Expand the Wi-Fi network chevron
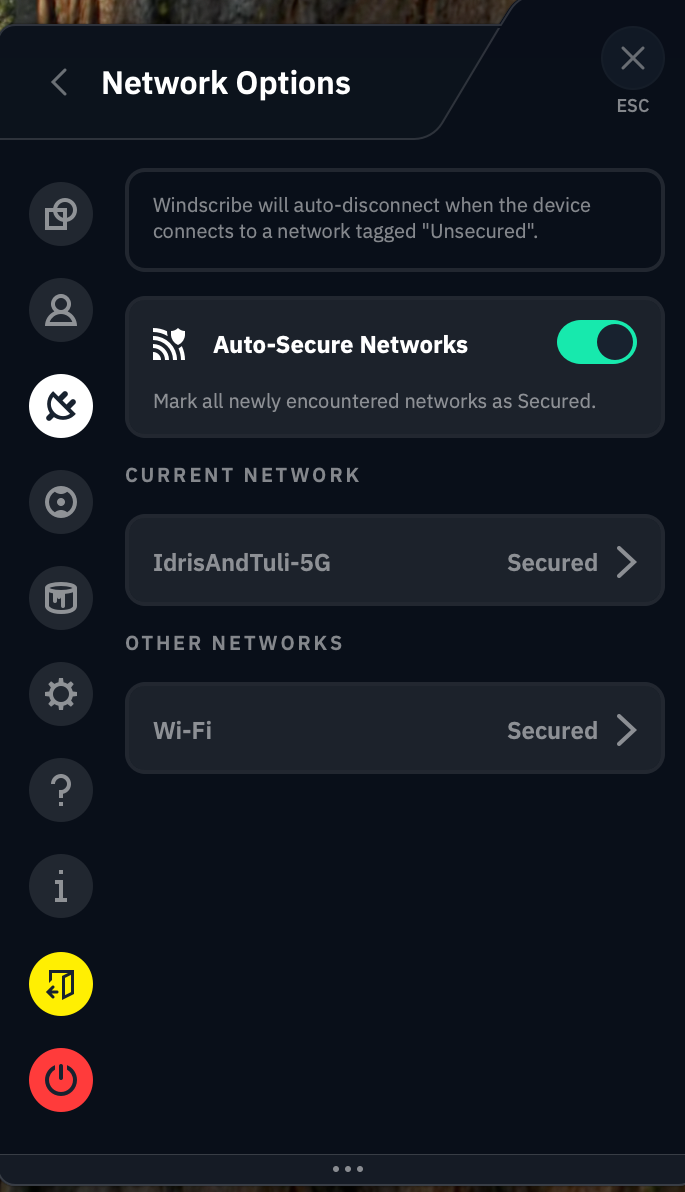 627,730
